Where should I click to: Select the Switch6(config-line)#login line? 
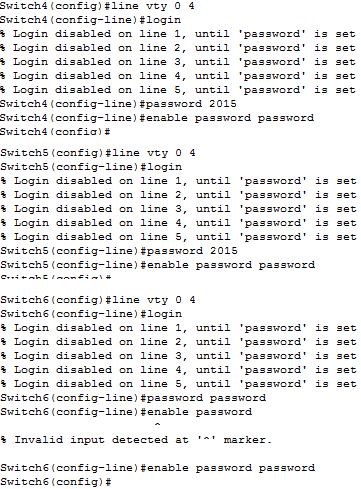click(x=91, y=314)
